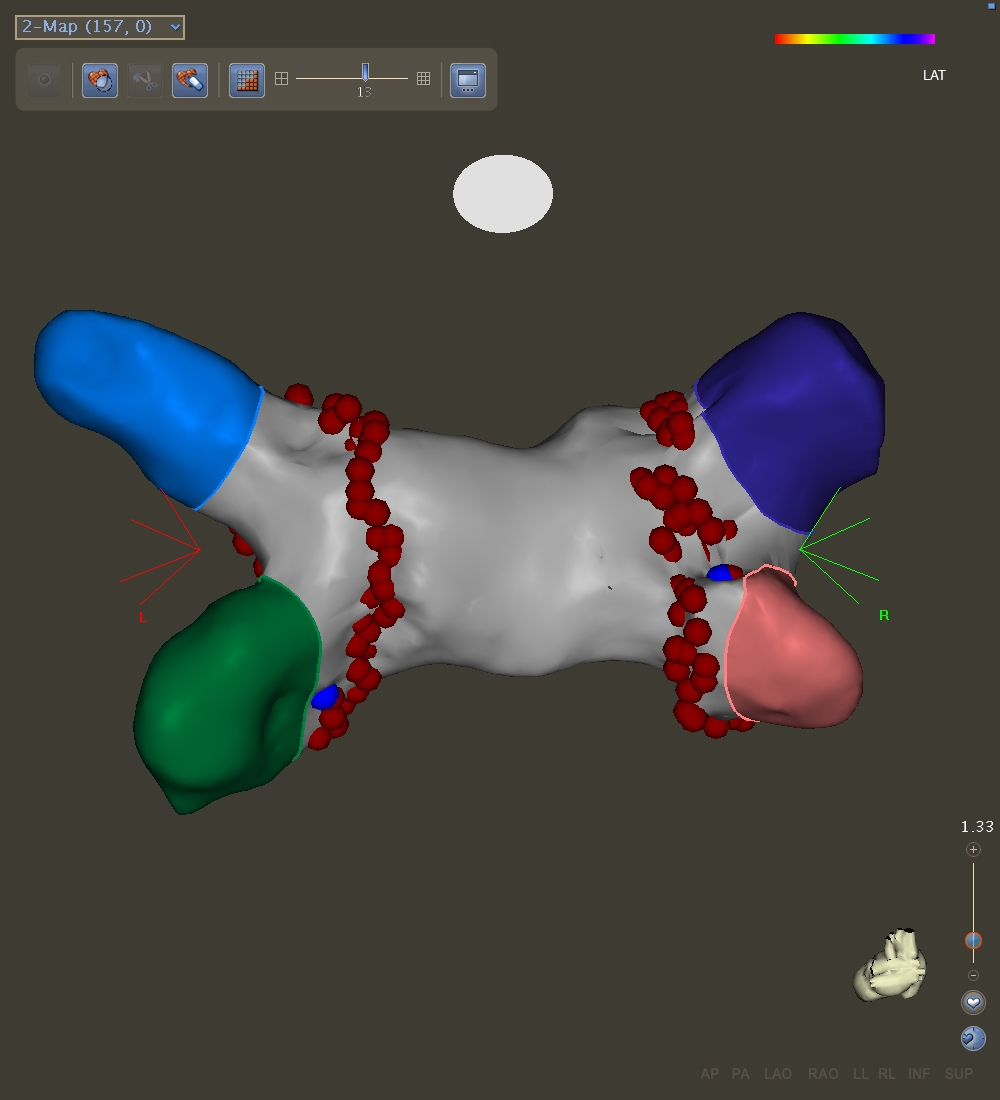The width and height of the screenshot is (1000, 1100).
Task: Toggle the orange mesh grid display icon
Action: [247, 80]
